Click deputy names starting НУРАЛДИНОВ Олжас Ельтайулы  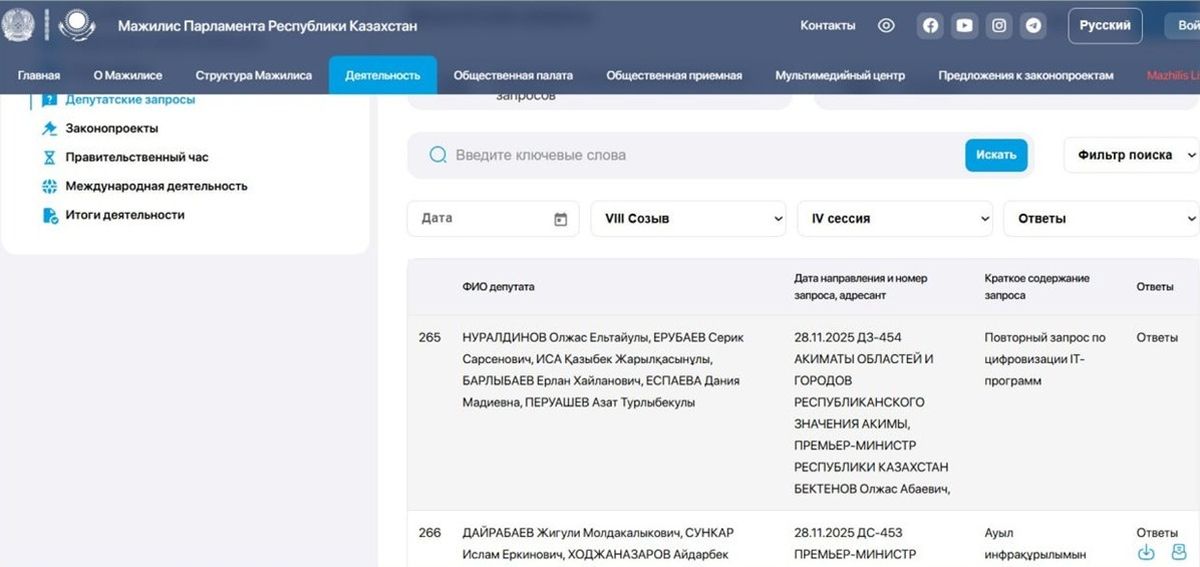(x=603, y=370)
